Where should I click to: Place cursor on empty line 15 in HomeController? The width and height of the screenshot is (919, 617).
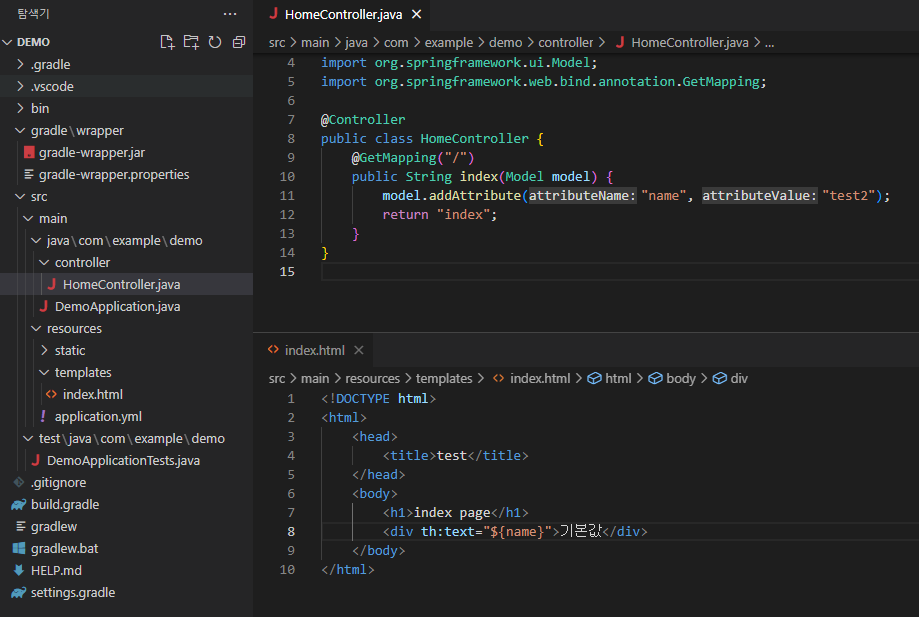(x=620, y=271)
